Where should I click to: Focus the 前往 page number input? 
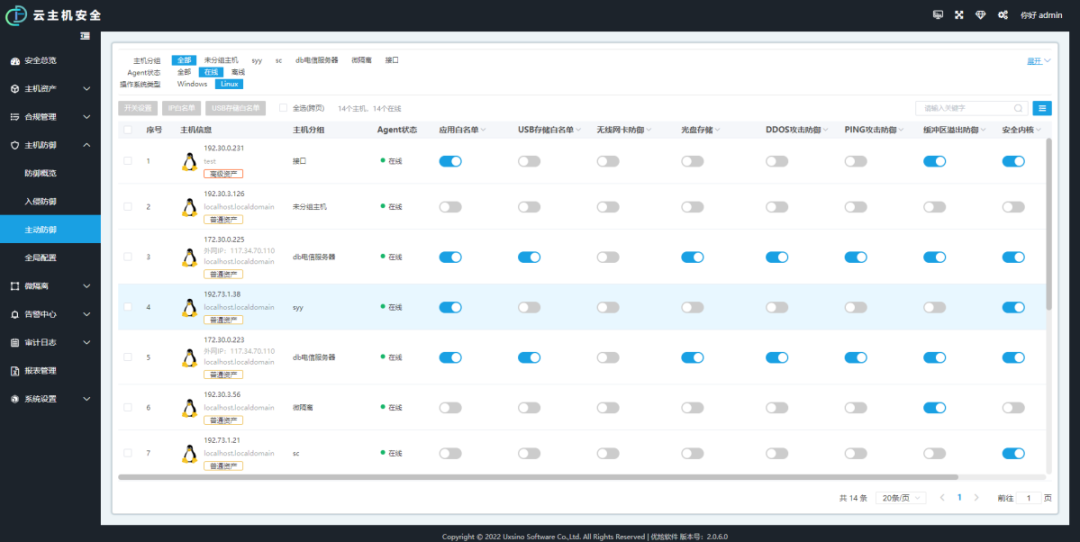pos(1029,498)
